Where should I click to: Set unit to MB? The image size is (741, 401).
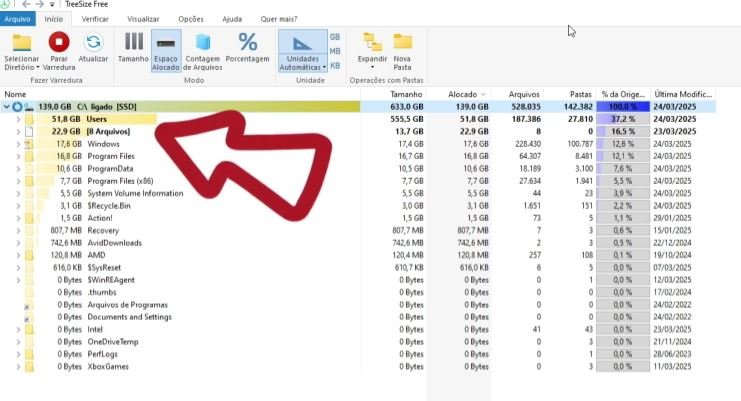click(335, 51)
